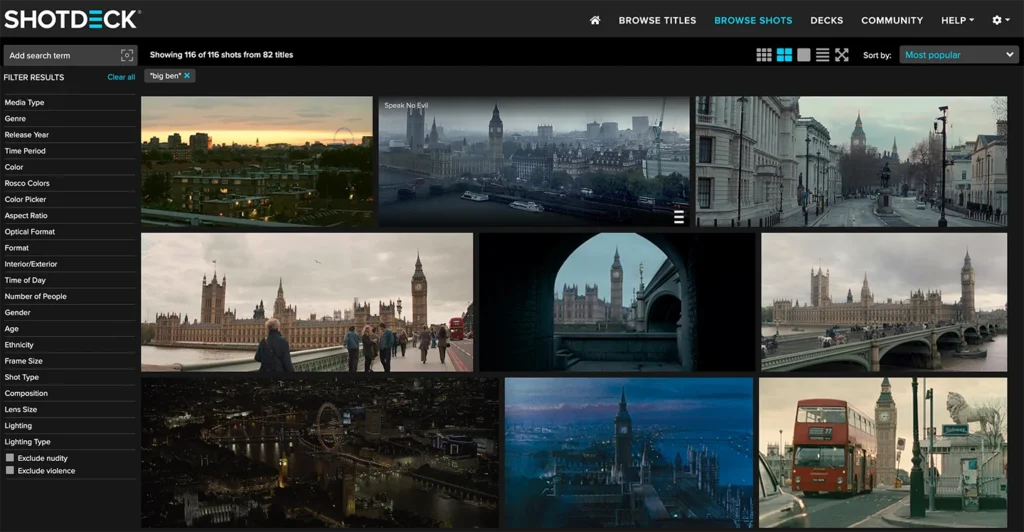Enter fullscreen view with arrows icon
The width and height of the screenshot is (1024, 532).
pos(842,55)
